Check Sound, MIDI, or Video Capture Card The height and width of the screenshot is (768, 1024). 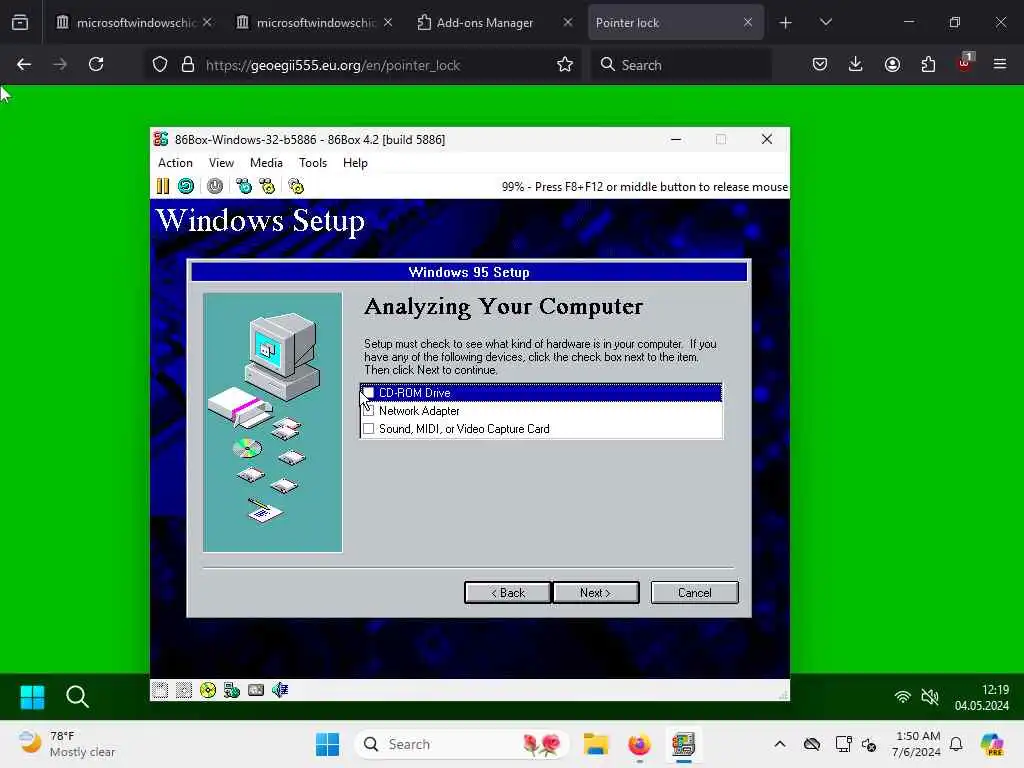point(368,429)
